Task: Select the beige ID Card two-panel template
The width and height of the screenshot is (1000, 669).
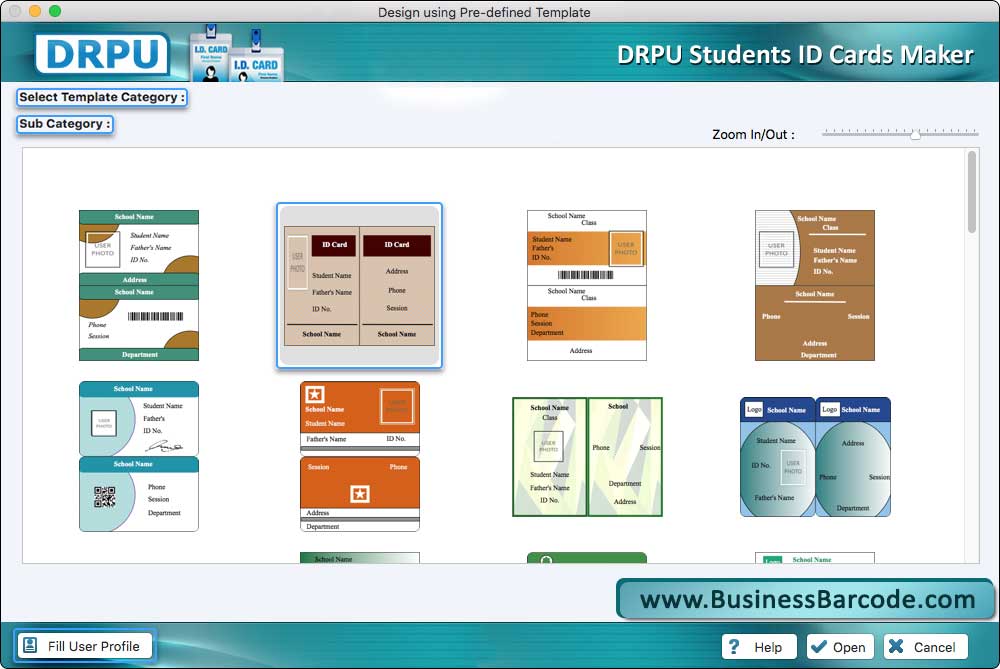Action: (x=359, y=285)
